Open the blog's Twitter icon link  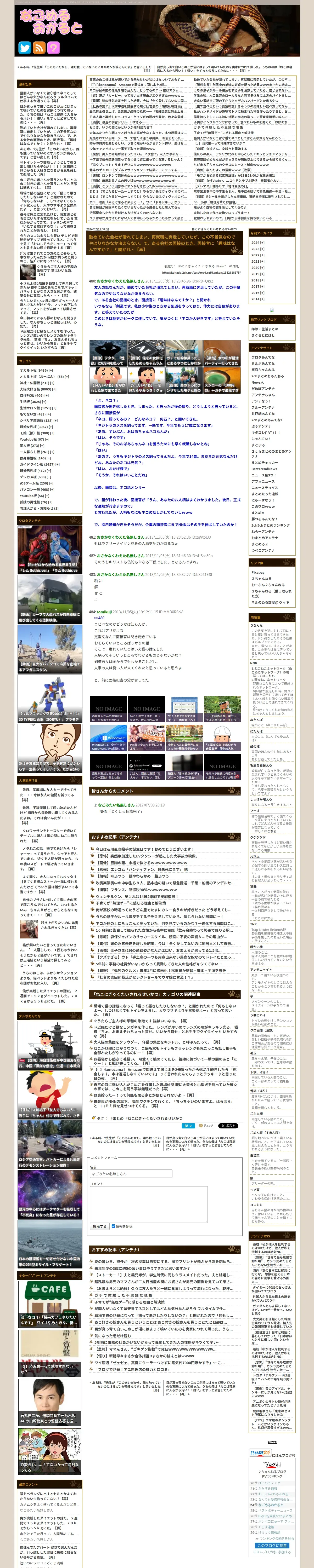24,48
